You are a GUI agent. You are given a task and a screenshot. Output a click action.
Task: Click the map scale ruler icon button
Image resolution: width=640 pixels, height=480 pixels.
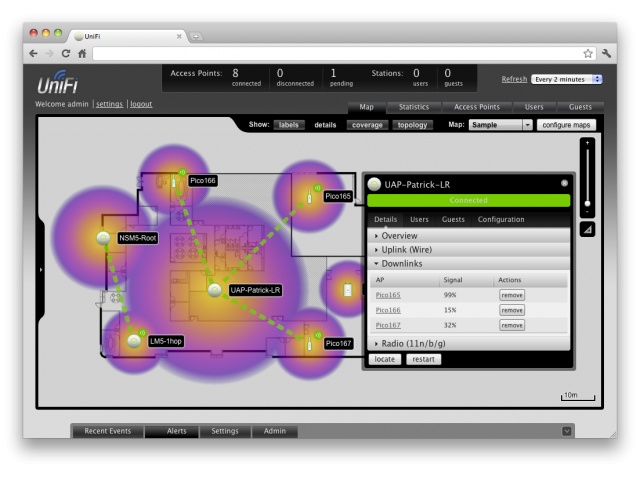(587, 230)
